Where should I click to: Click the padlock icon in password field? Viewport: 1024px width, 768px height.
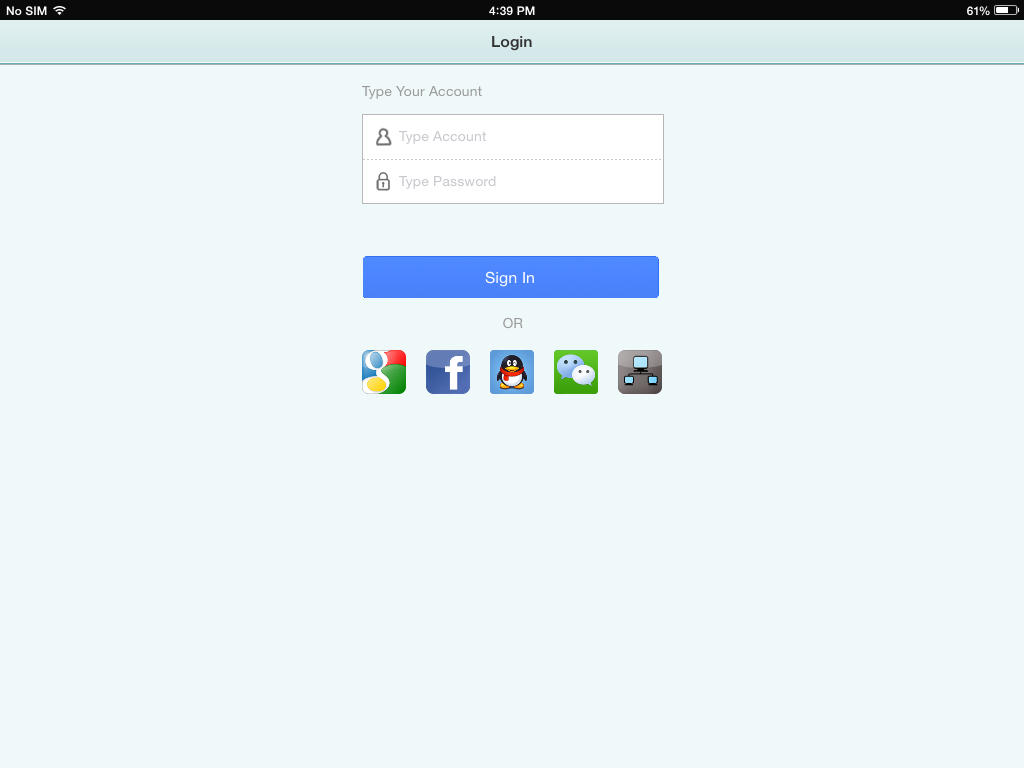(x=383, y=181)
